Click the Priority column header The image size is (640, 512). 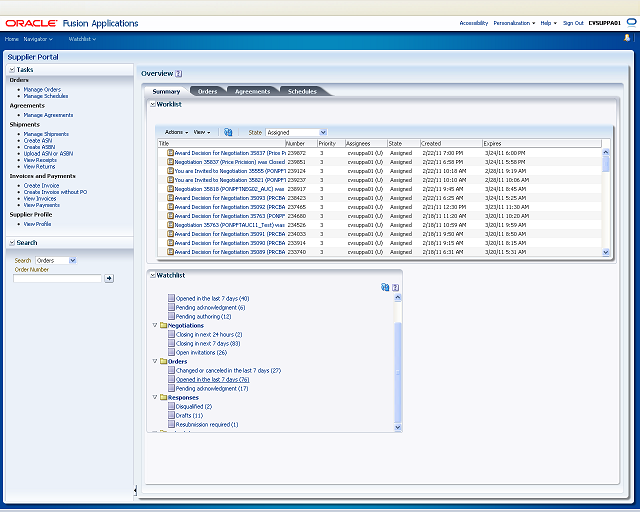click(x=331, y=143)
